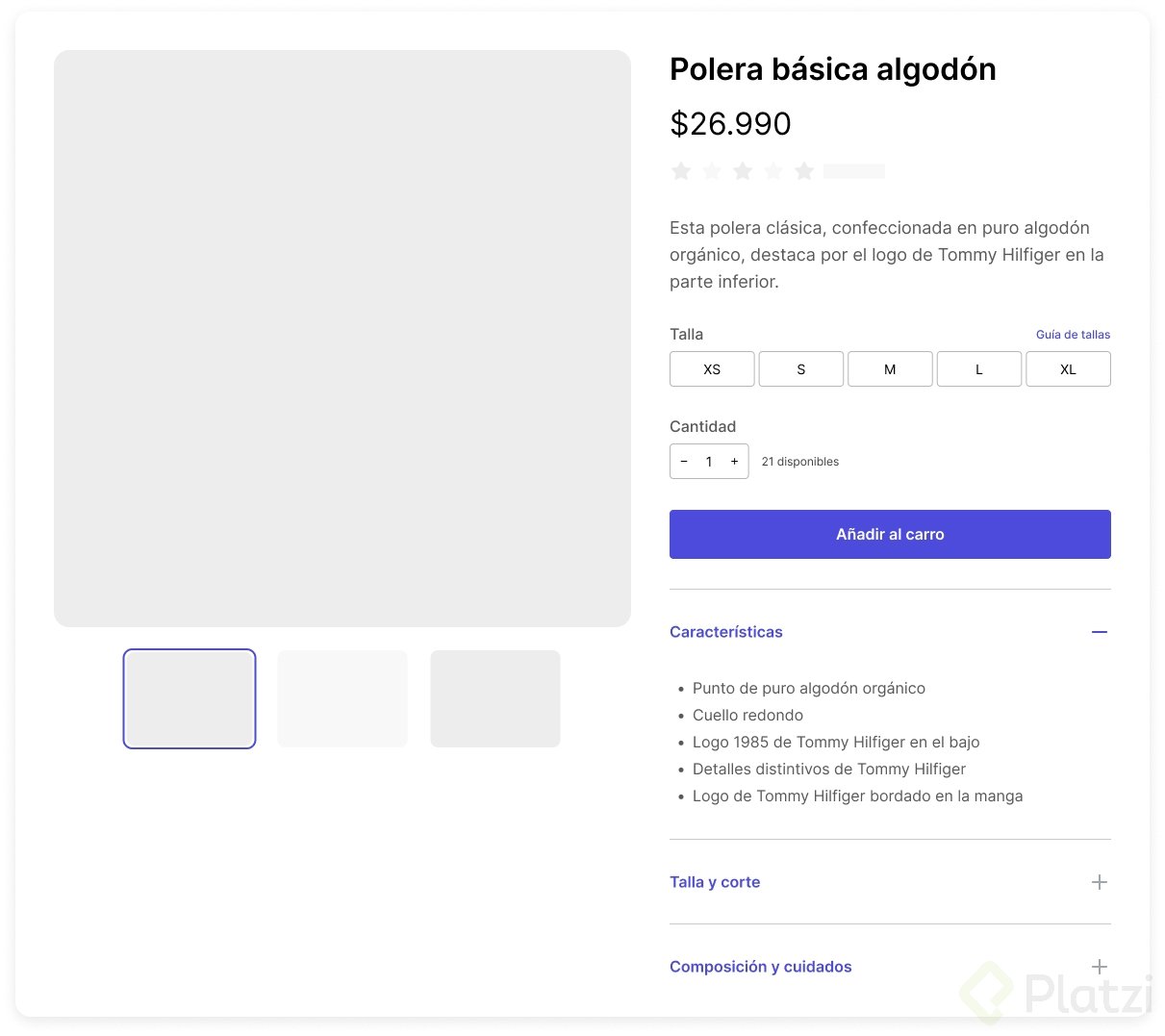
Task: Click the main product image
Action: [342, 339]
